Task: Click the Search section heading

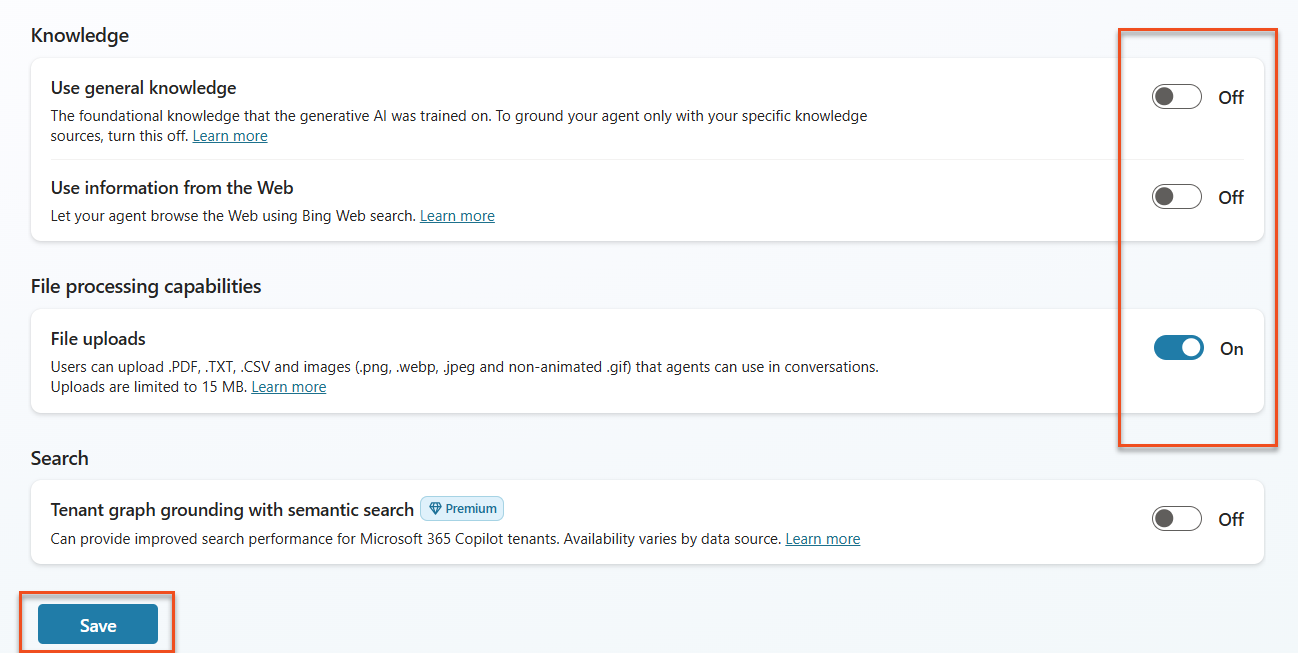Action: [59, 458]
